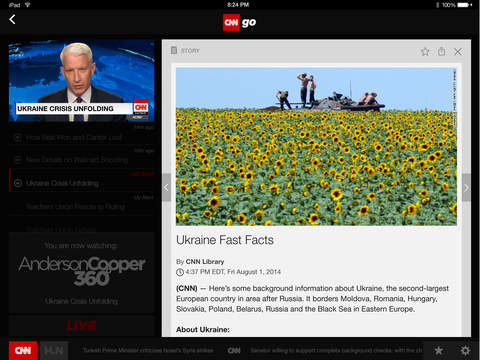Tap the CNN go logo in header
Screen dimensions: 480x360
[240, 22]
